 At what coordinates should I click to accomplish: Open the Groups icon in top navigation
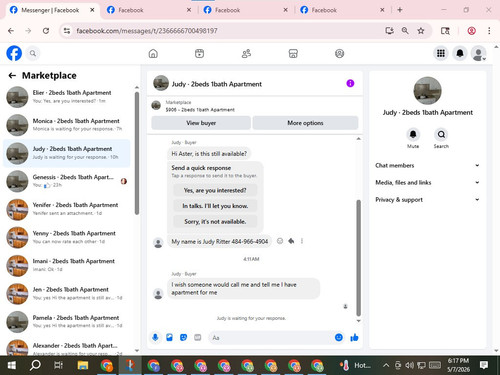tap(339, 53)
